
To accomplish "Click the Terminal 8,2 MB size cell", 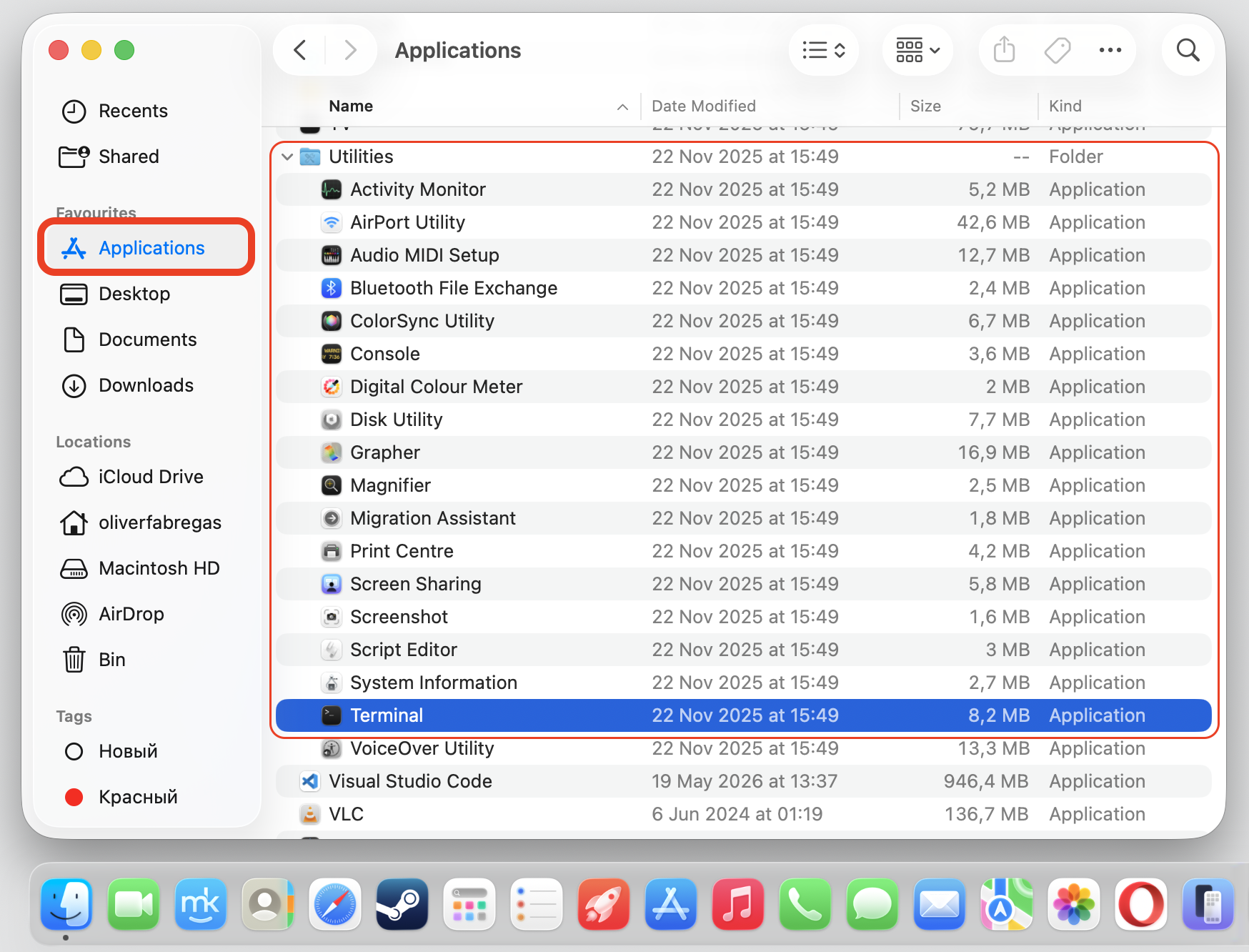I will point(999,715).
